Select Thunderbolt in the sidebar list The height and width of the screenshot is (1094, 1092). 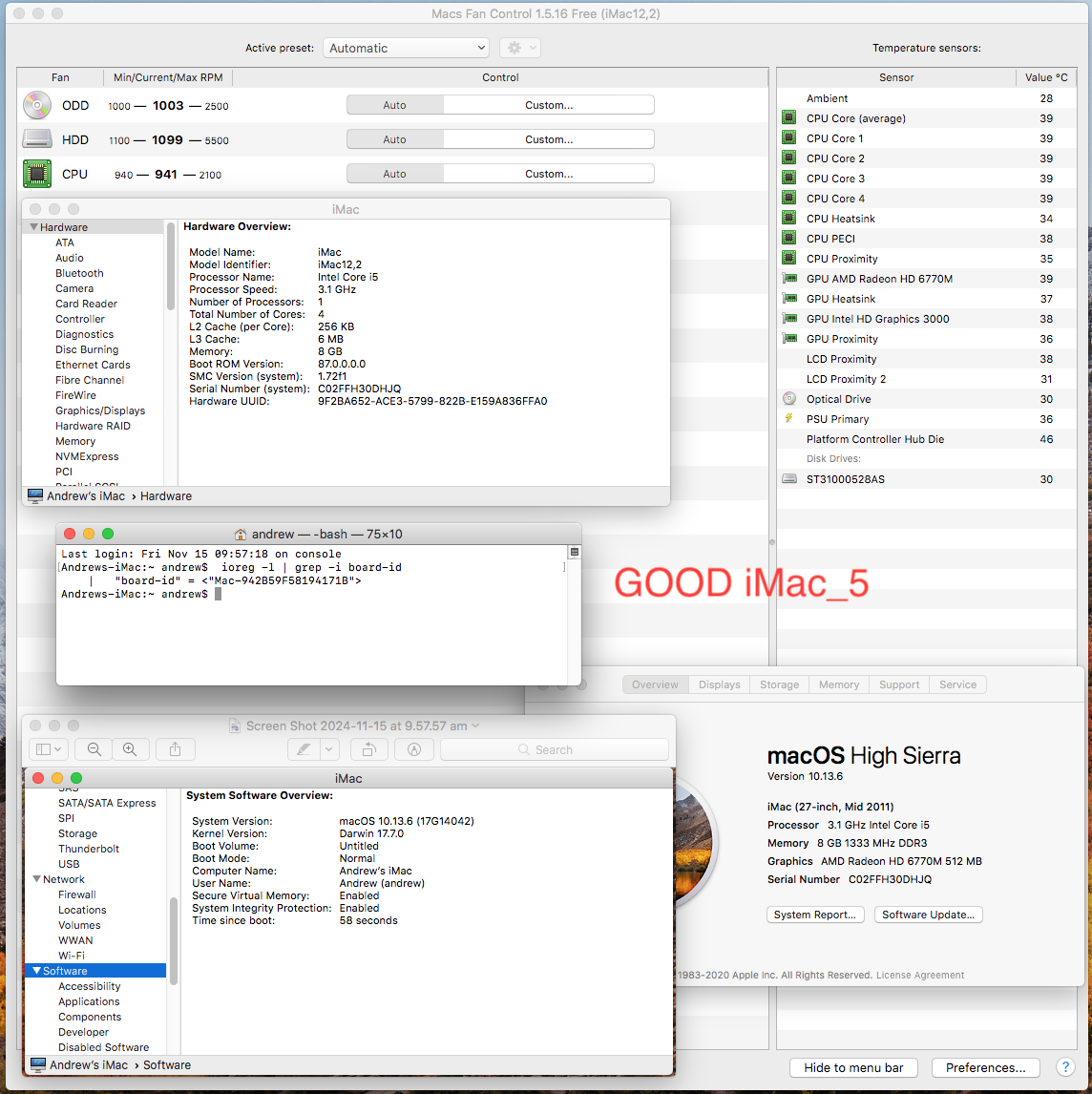pos(89,849)
